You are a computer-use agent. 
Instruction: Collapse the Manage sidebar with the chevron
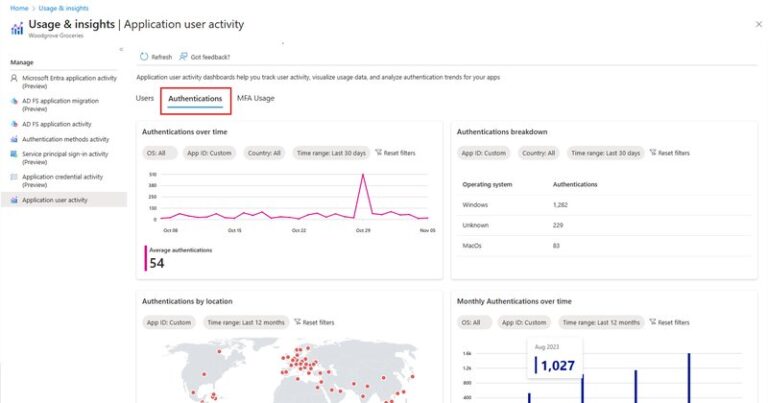[121, 49]
